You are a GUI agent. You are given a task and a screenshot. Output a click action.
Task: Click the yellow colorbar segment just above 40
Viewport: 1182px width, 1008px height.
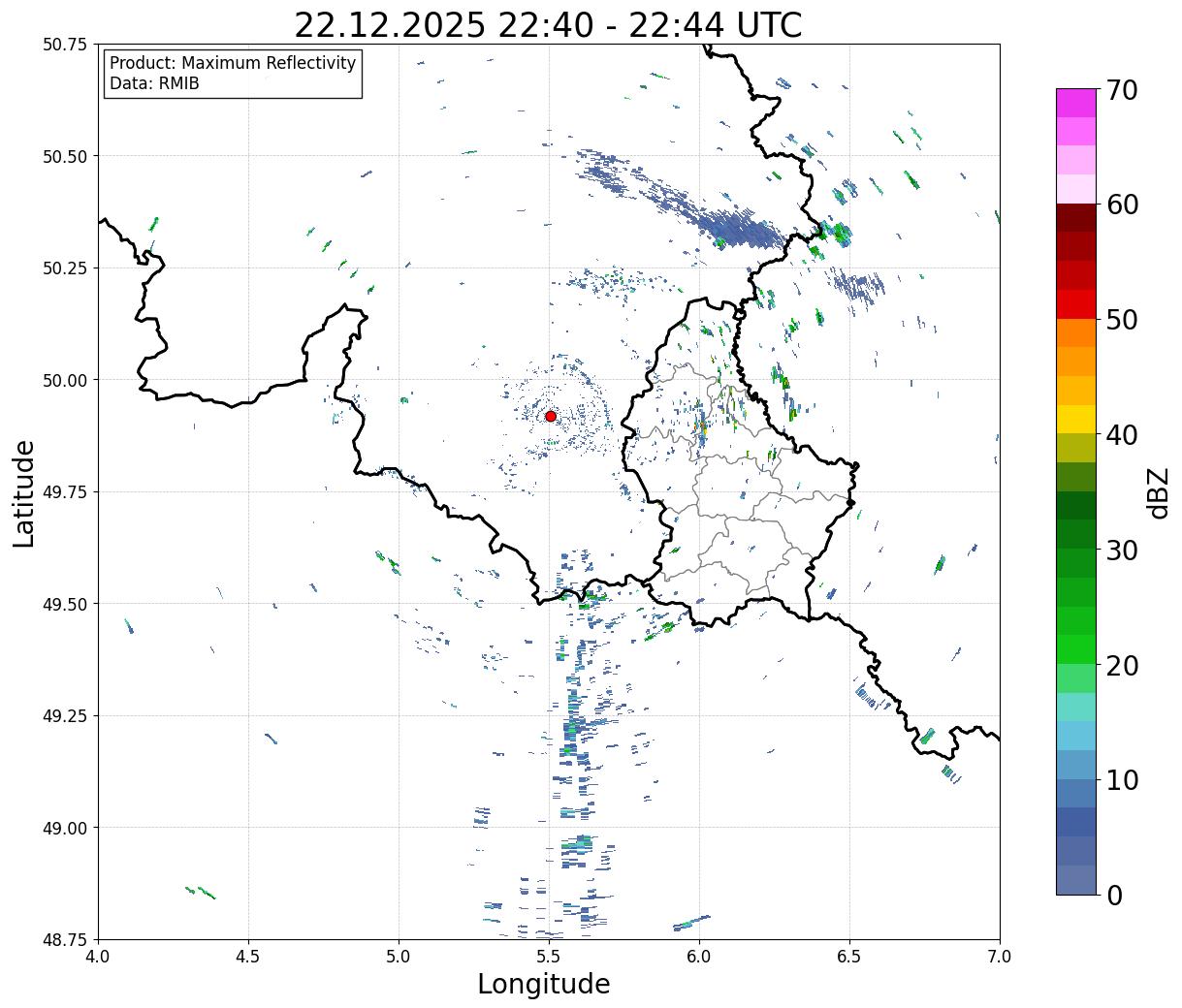click(1076, 420)
